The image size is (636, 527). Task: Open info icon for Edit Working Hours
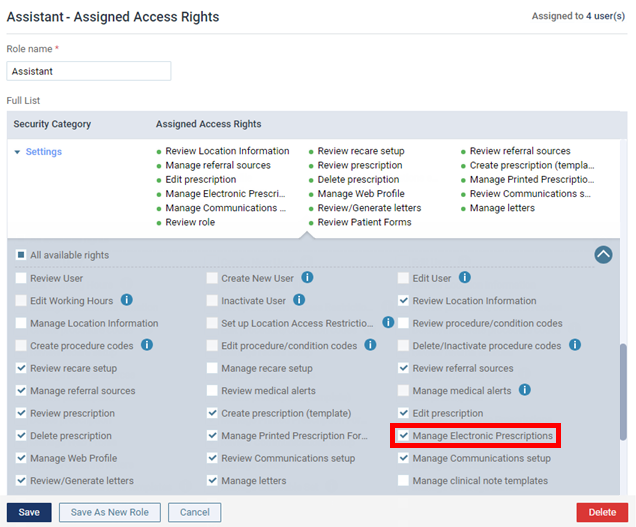(x=127, y=300)
